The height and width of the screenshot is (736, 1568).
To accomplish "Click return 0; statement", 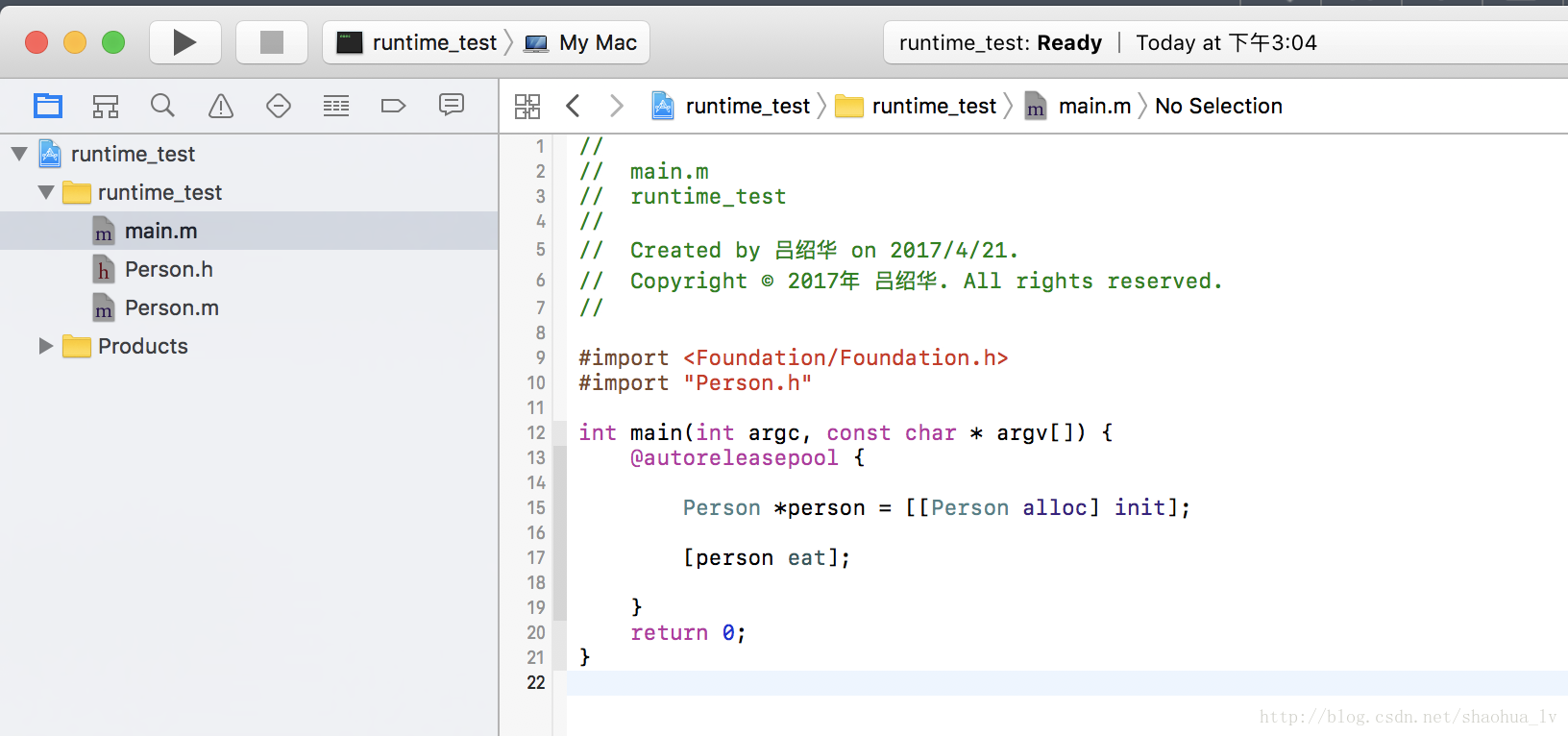I will pyautogui.click(x=688, y=632).
